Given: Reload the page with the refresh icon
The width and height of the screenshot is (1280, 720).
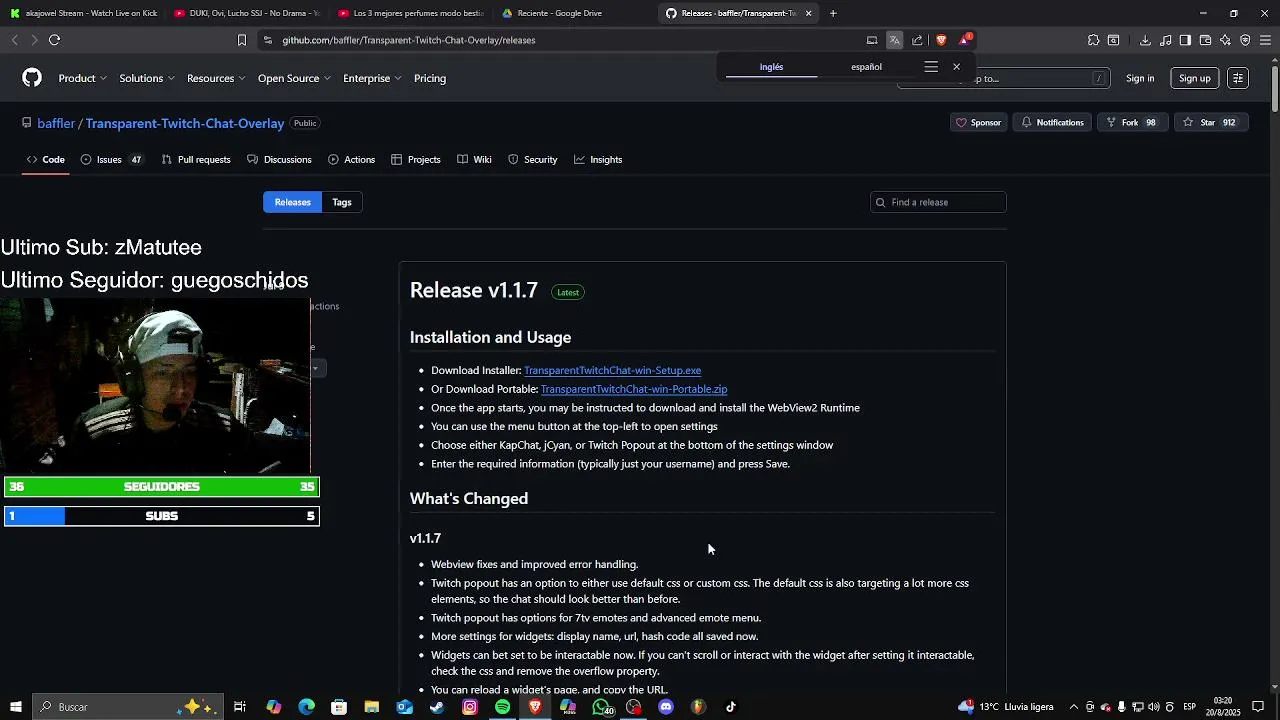Looking at the screenshot, I should (x=54, y=40).
